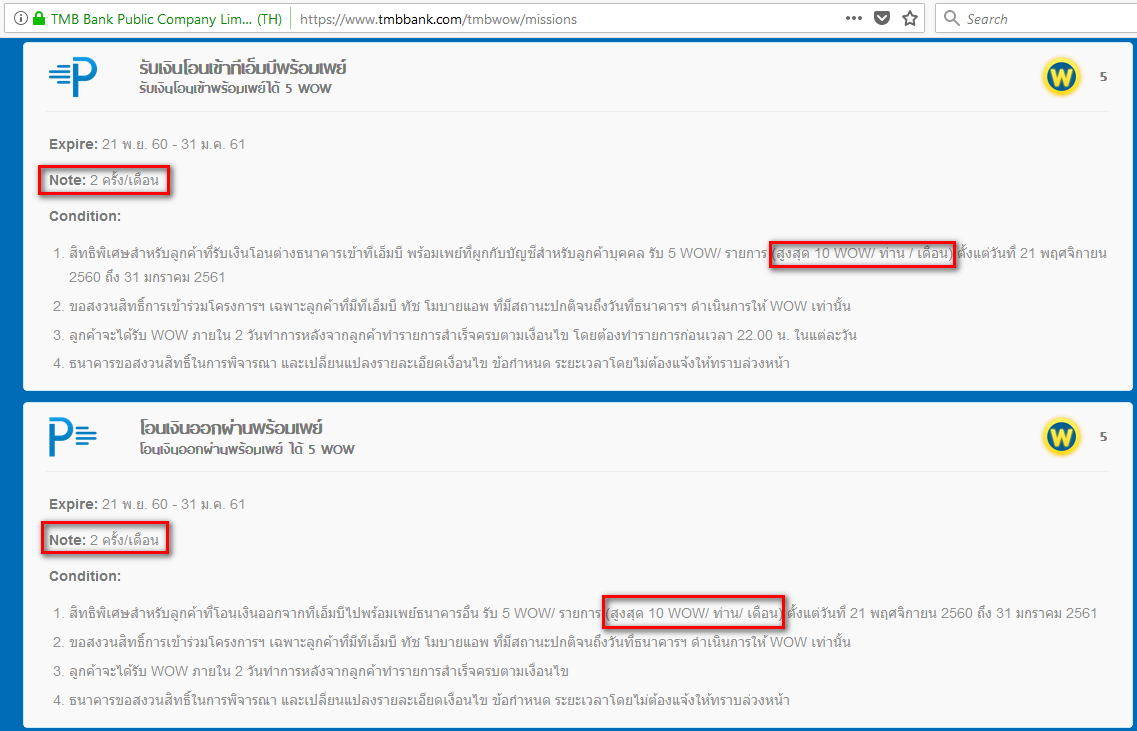This screenshot has width=1137, height=731.
Task: Open the page actions three-dots menu
Action: point(853,19)
